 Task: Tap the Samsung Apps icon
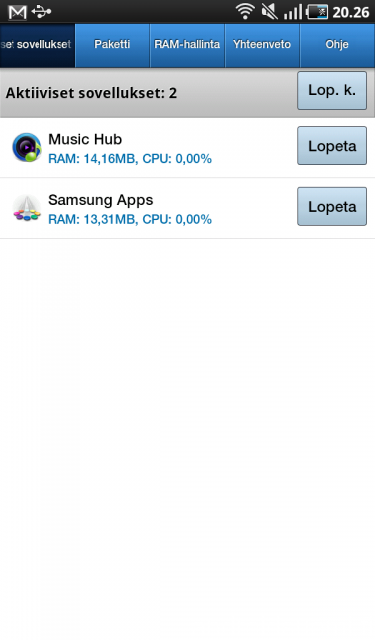tap(27, 208)
